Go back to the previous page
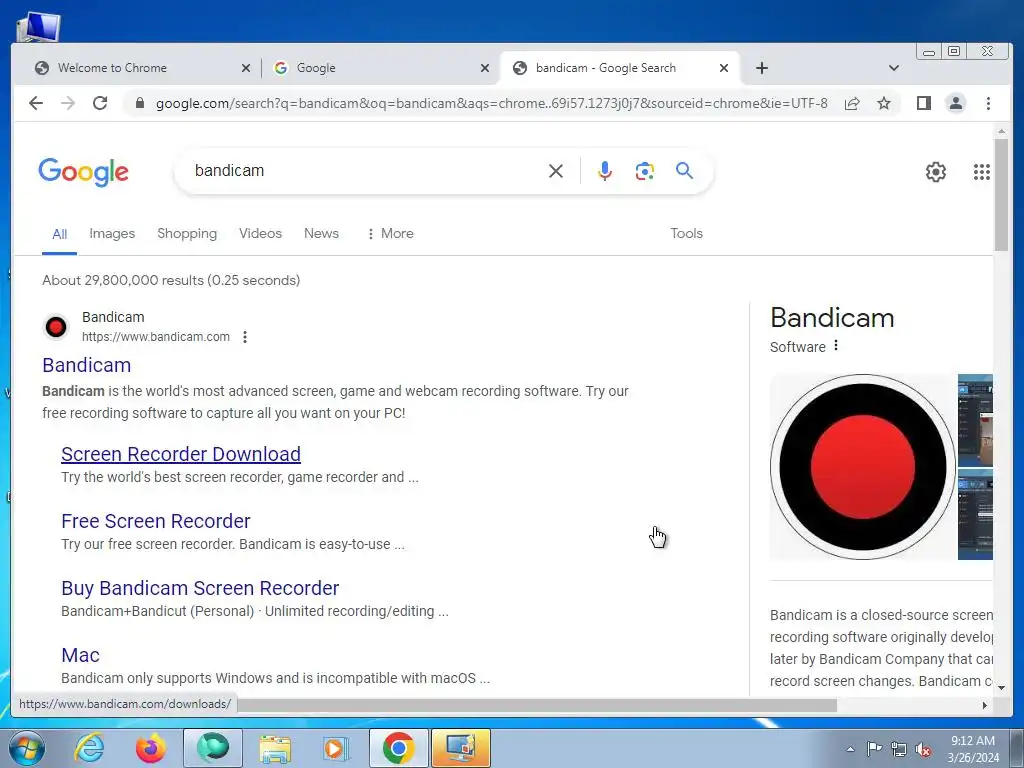The width and height of the screenshot is (1024, 768). [36, 103]
